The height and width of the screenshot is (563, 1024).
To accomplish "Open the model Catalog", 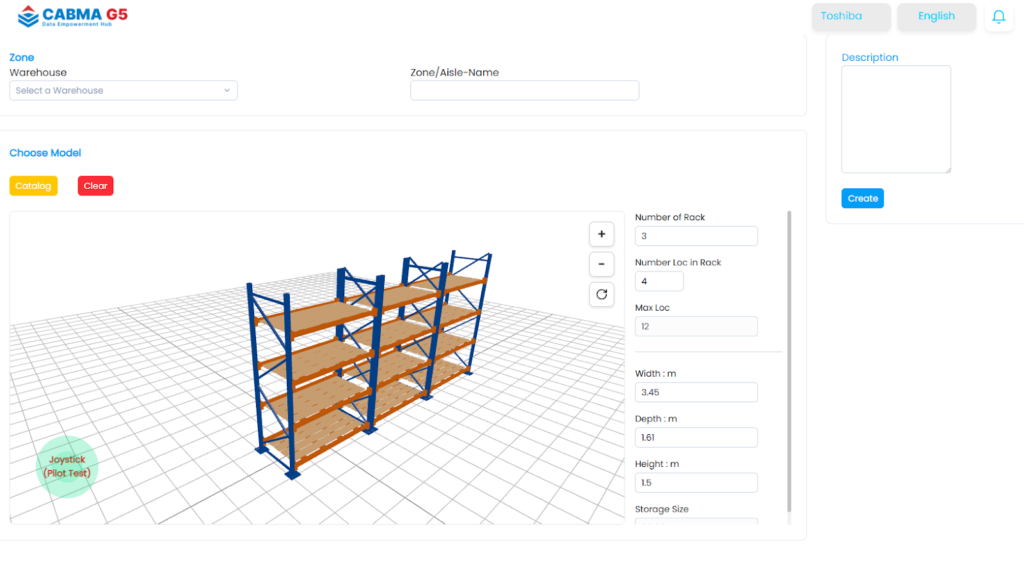I will point(33,186).
